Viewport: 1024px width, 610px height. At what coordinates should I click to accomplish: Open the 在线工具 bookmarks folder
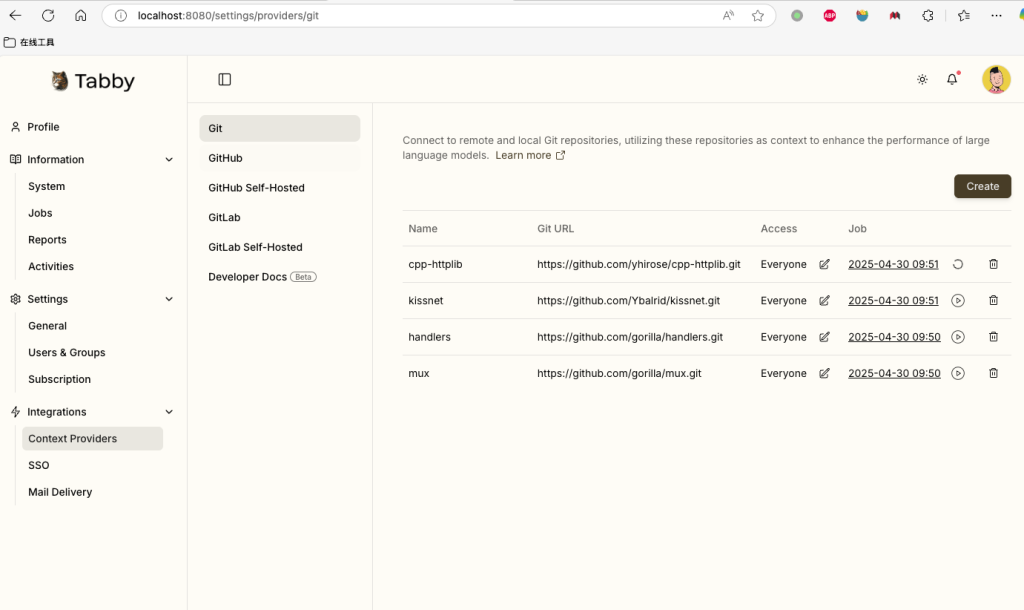tap(29, 42)
